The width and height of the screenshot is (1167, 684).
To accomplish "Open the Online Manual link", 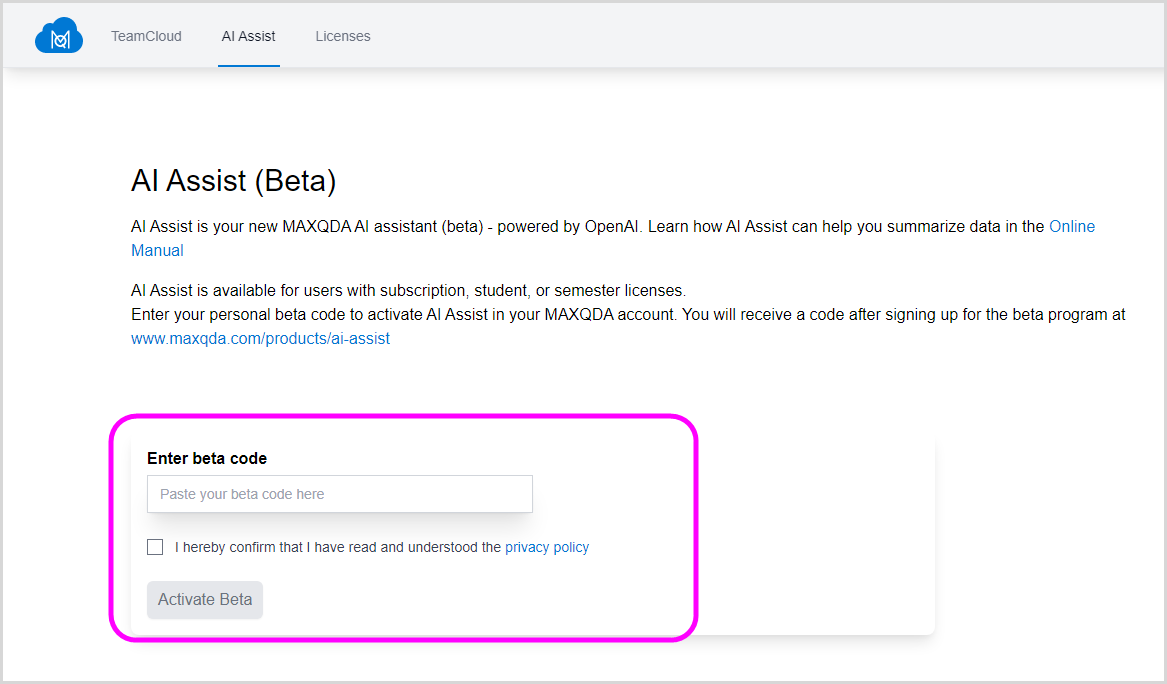I will tap(1071, 227).
